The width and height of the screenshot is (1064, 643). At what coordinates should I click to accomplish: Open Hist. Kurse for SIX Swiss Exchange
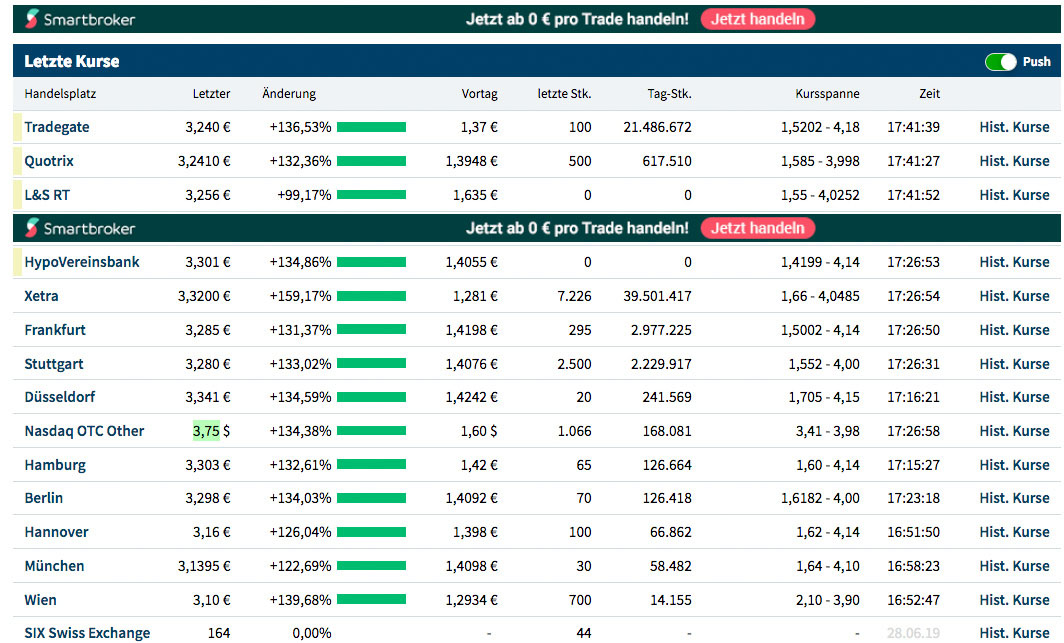(x=1014, y=633)
